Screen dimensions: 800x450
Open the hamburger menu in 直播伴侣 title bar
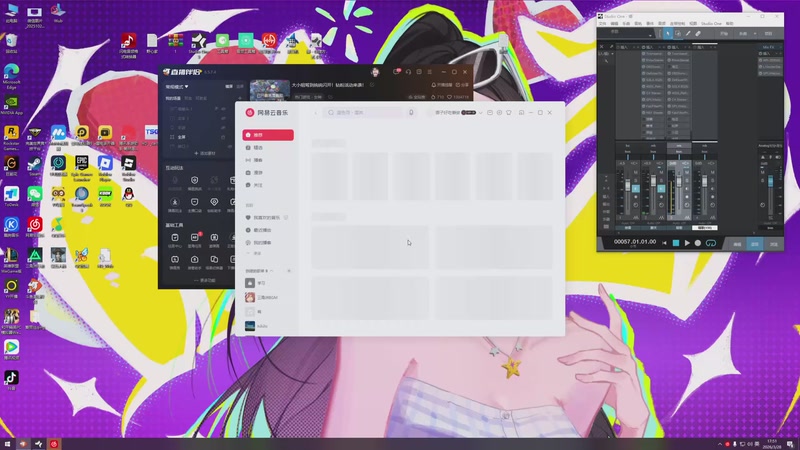(430, 72)
